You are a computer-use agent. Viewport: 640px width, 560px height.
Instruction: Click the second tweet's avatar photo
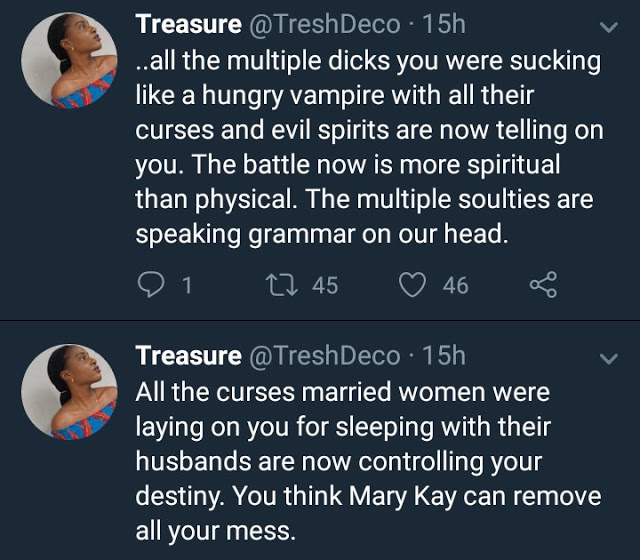coord(69,391)
